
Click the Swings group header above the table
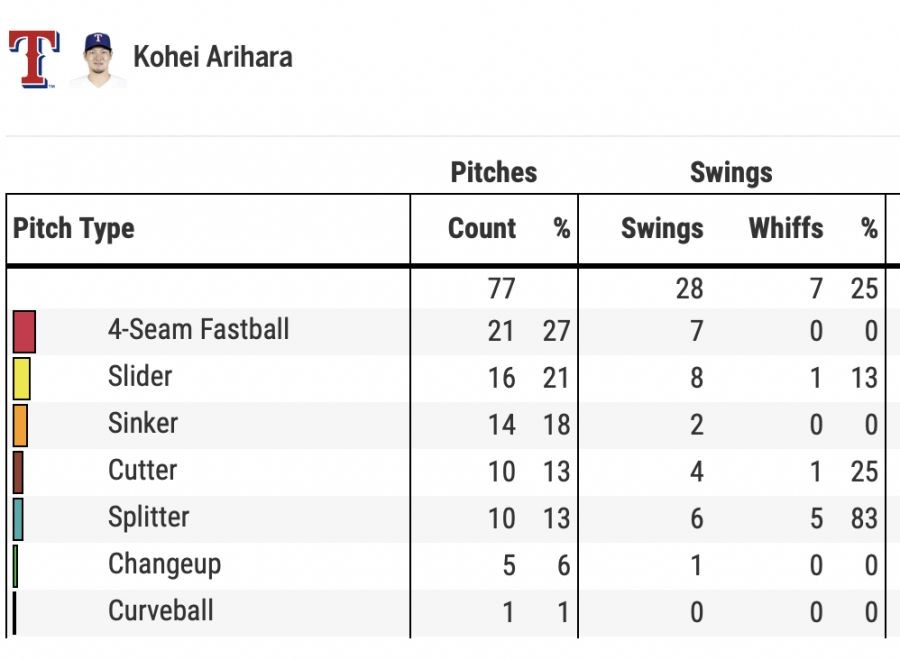(x=731, y=172)
